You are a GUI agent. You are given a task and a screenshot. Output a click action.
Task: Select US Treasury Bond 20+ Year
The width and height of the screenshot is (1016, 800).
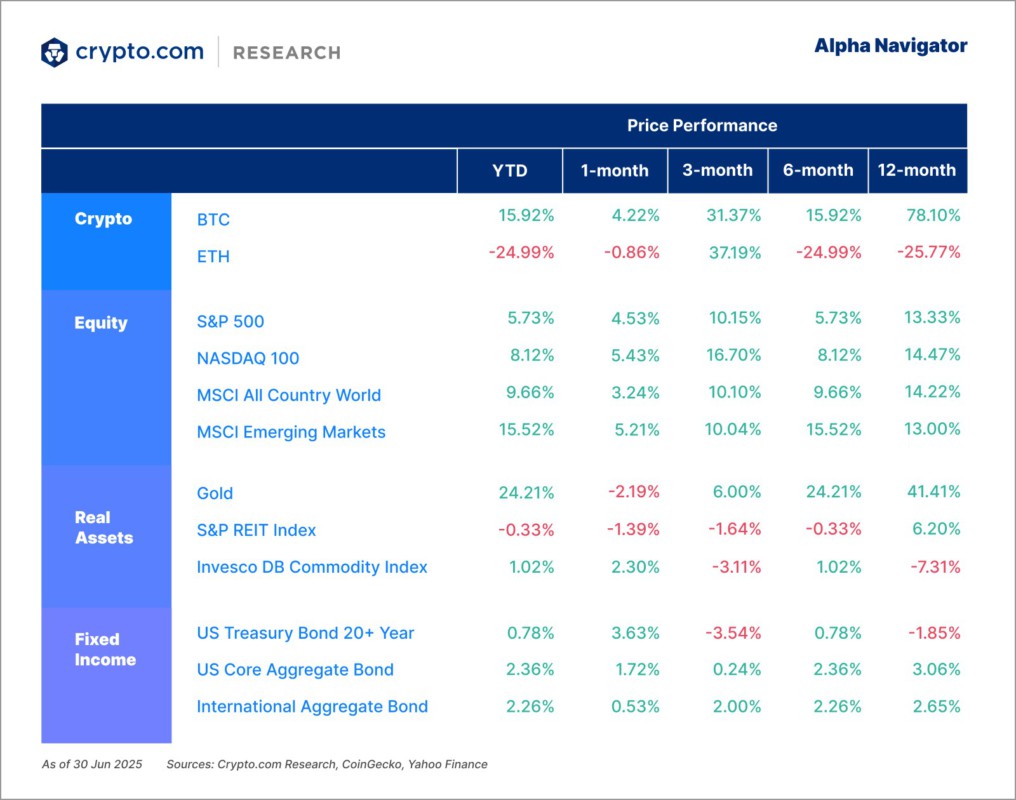tap(305, 633)
